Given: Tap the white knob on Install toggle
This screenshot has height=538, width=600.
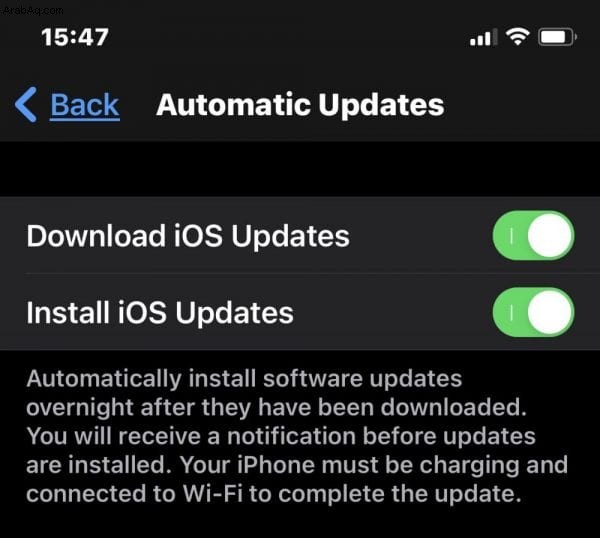Looking at the screenshot, I should pyautogui.click(x=550, y=312).
